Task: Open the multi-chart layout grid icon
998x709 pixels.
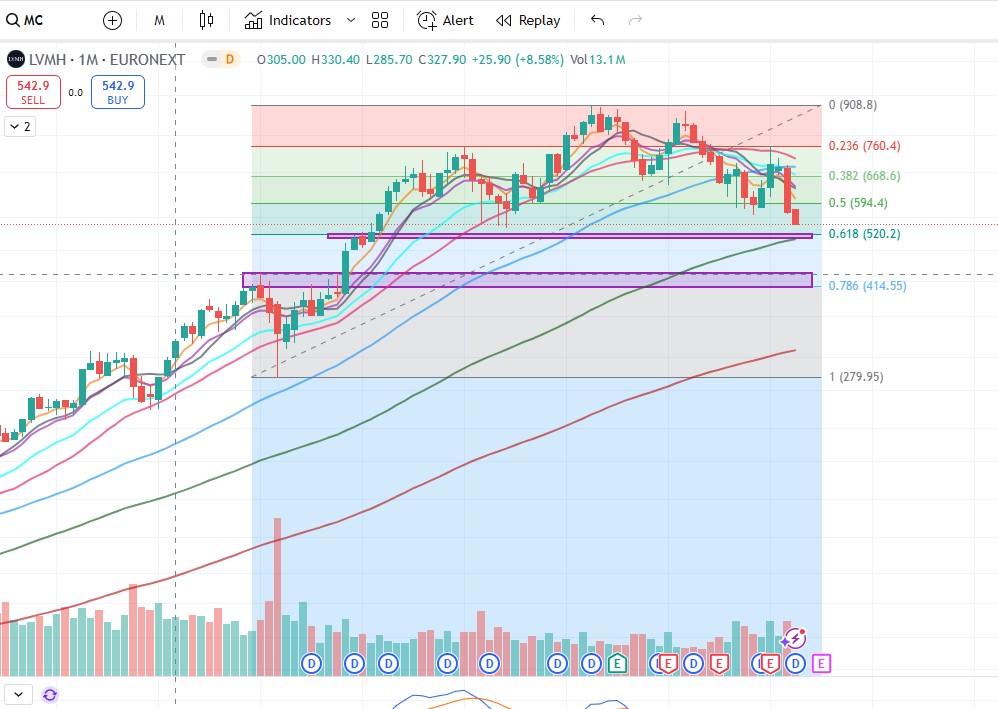Action: tap(379, 20)
